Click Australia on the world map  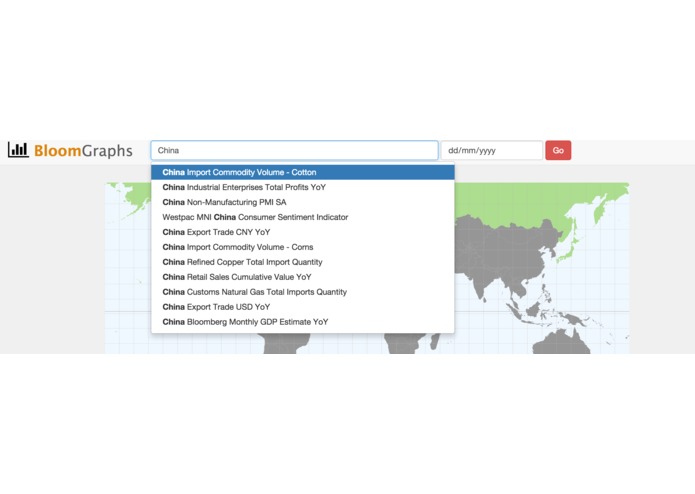[562, 343]
